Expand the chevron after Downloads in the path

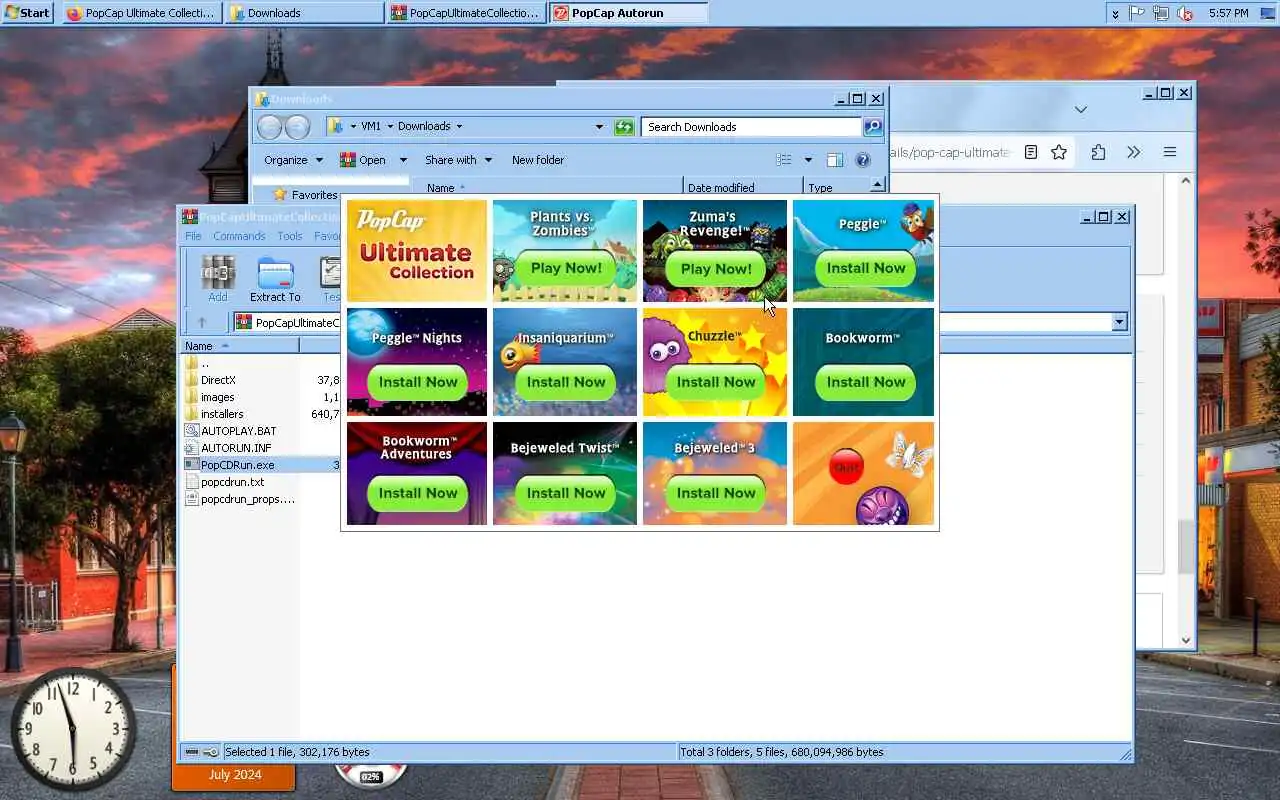(x=459, y=126)
